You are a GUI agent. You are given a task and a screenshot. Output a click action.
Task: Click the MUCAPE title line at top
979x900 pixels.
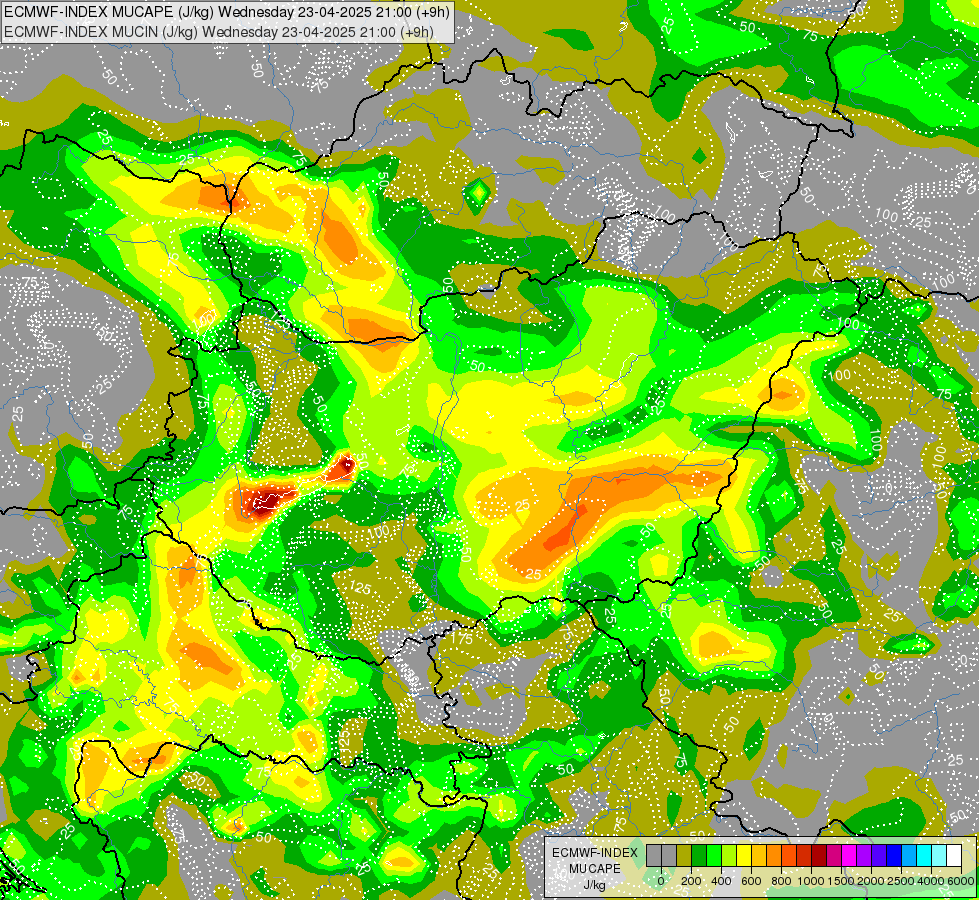(227, 12)
